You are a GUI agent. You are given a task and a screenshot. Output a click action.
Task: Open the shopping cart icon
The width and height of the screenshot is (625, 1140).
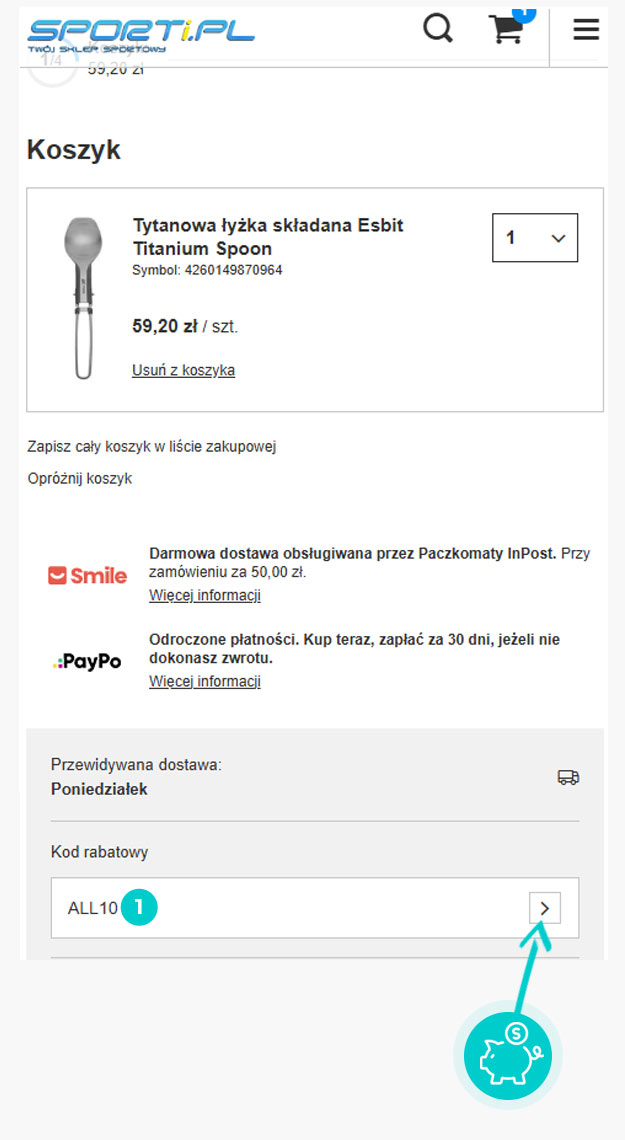pos(505,30)
